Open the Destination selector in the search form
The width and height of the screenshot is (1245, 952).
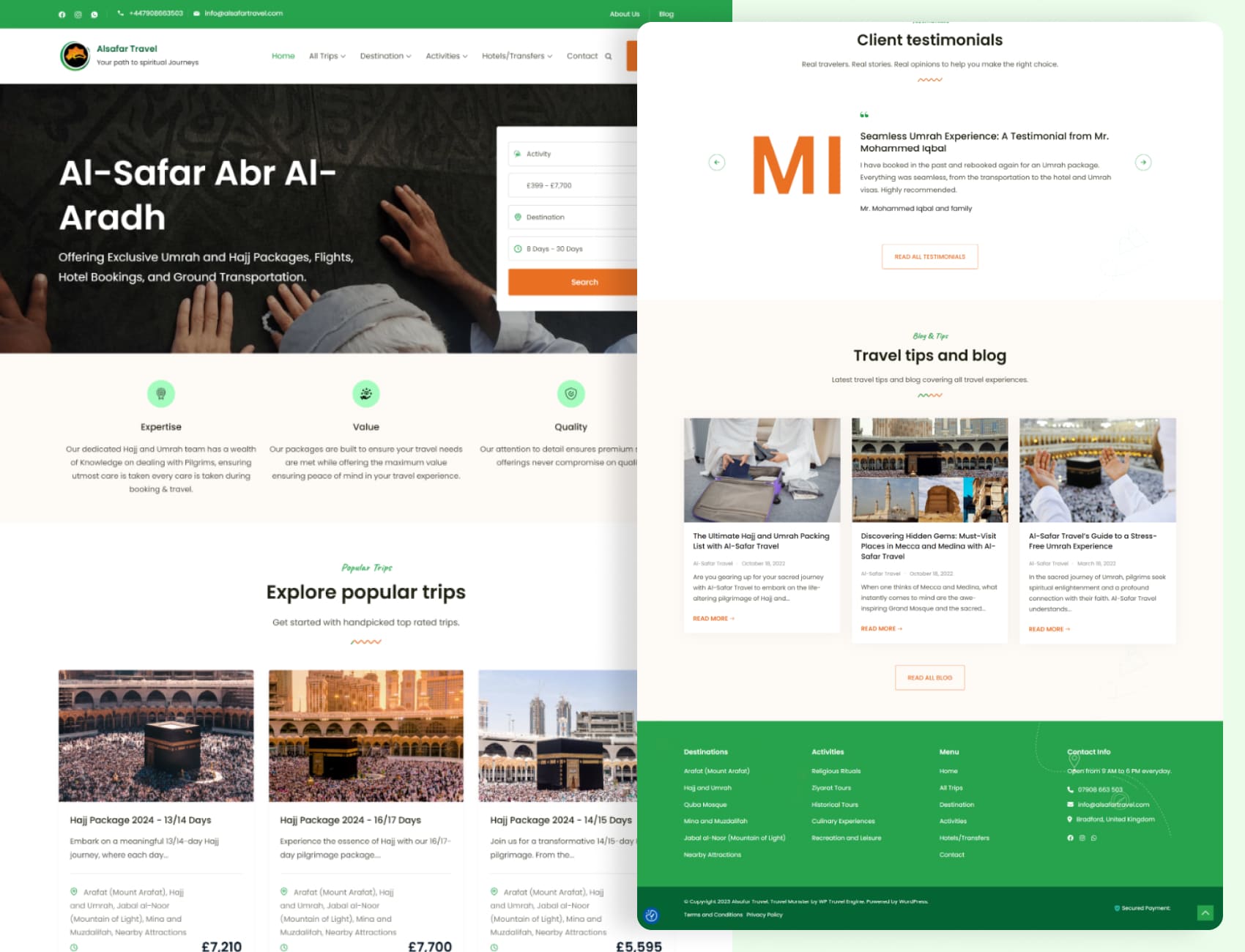[573, 217]
